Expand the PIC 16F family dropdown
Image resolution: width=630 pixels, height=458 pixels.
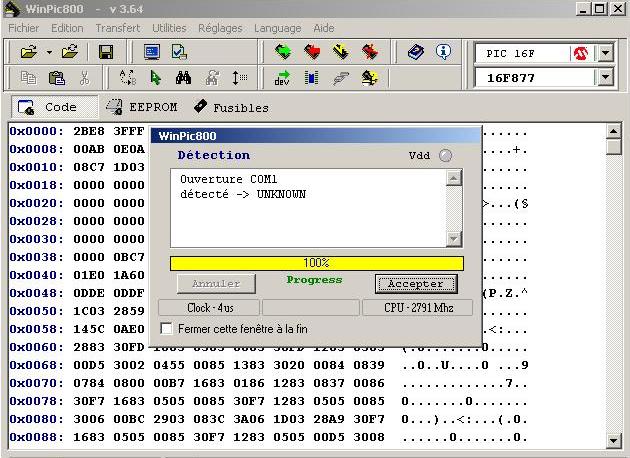coord(605,53)
